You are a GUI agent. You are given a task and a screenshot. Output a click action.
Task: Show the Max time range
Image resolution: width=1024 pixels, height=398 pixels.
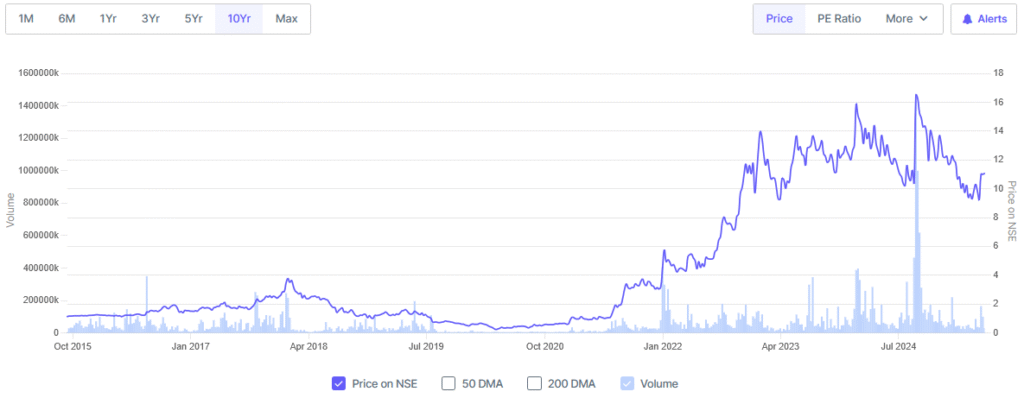[286, 19]
